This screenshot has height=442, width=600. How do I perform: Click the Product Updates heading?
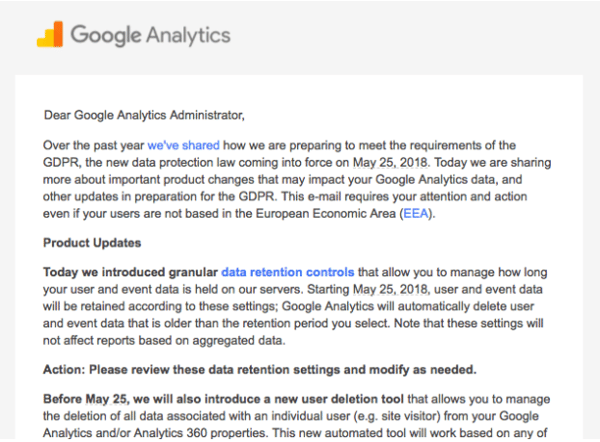[x=92, y=243]
